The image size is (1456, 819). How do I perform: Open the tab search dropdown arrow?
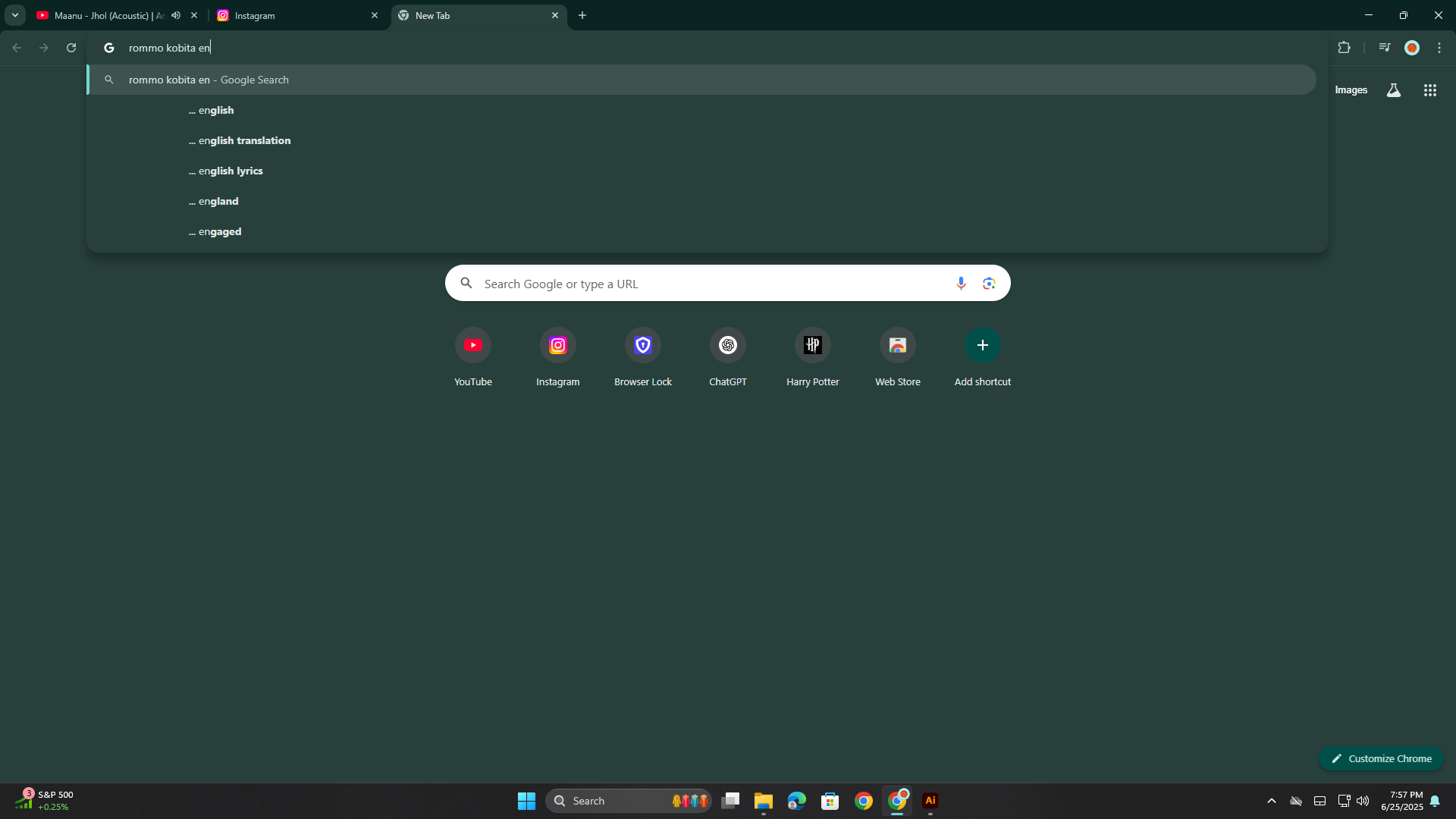coord(15,15)
